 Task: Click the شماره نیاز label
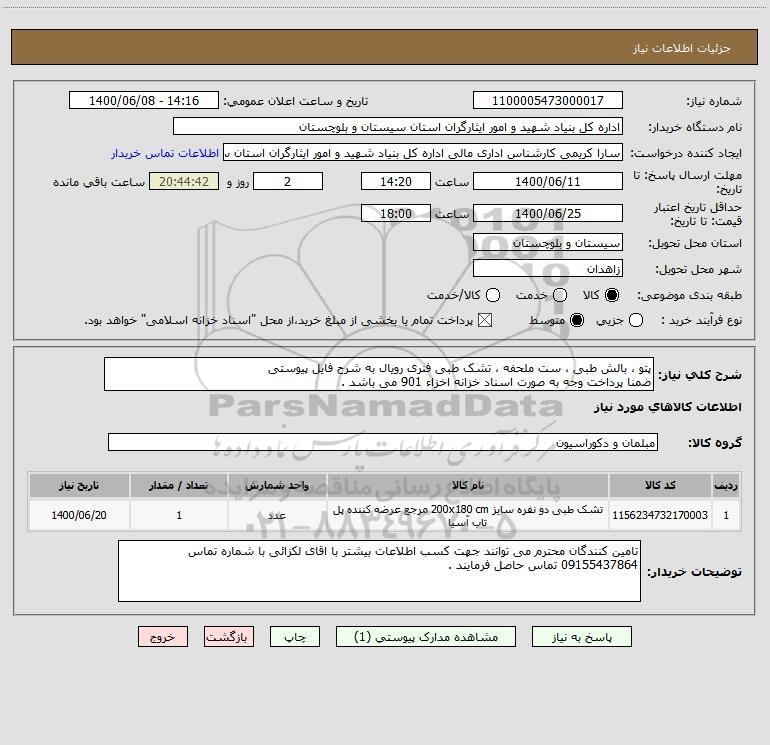coord(714,102)
